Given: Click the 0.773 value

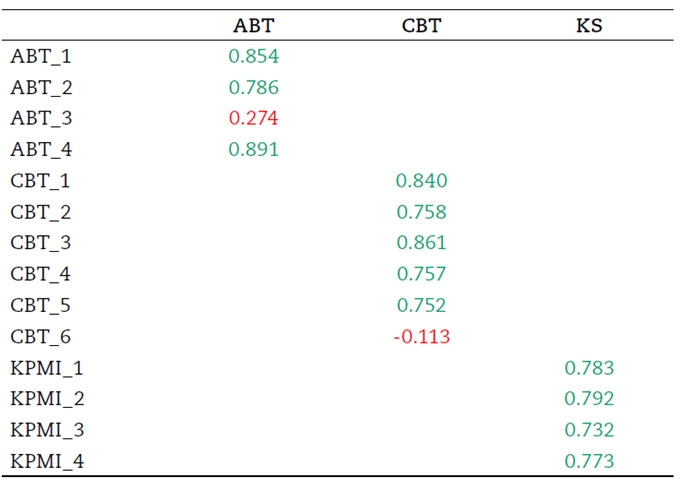Looking at the screenshot, I should tap(589, 461).
